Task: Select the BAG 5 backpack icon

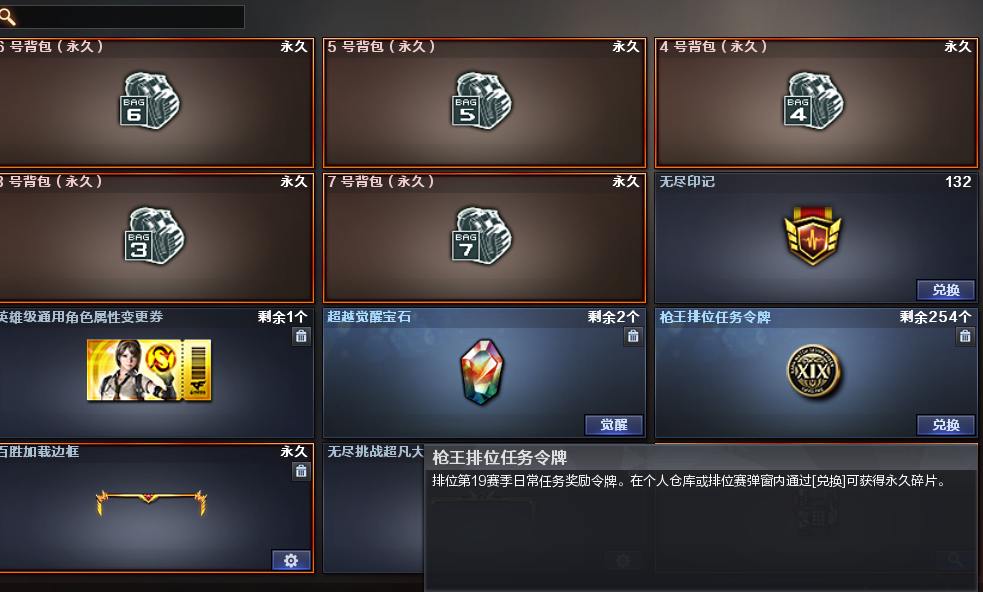Action: 481,101
